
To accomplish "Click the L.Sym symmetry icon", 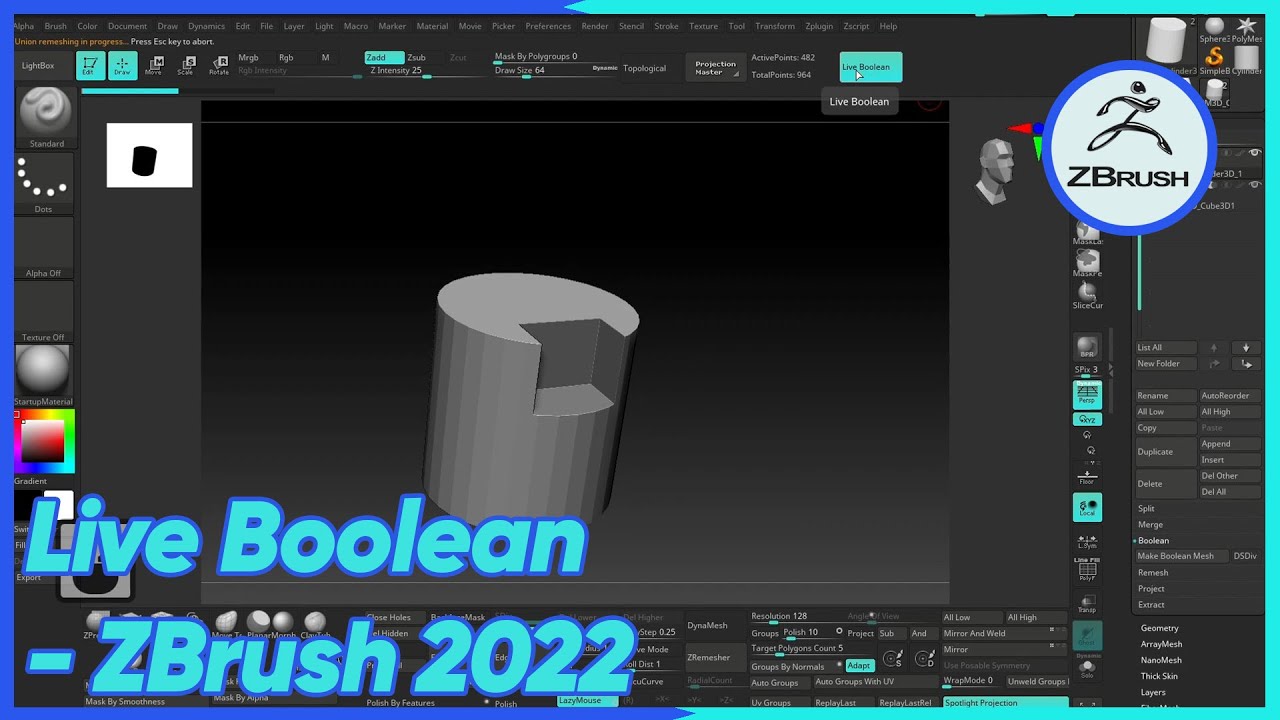I will point(1087,541).
